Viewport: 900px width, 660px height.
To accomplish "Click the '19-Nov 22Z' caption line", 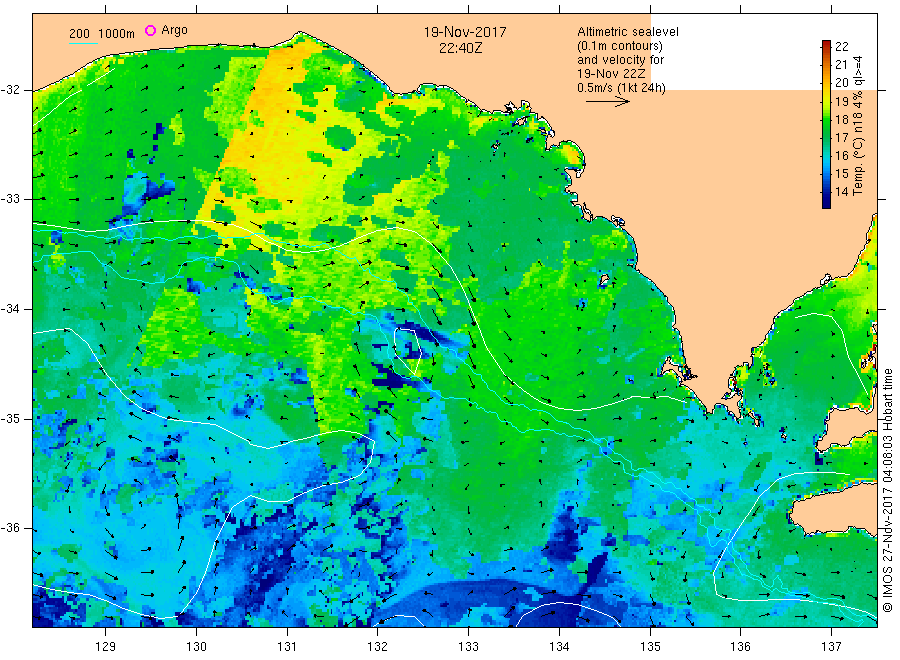I will [x=611, y=74].
